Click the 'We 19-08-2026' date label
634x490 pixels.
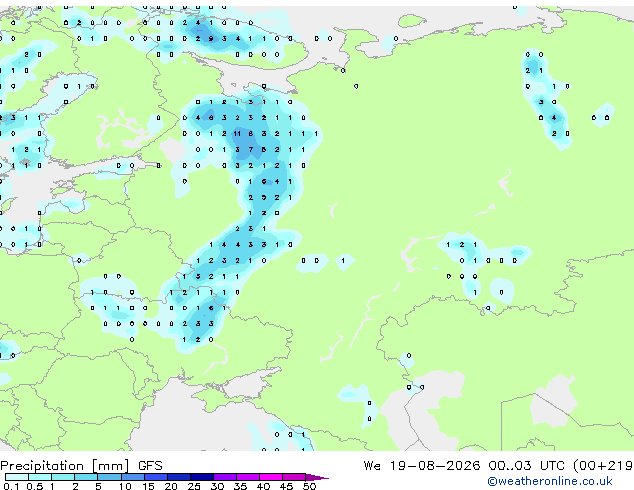pos(422,466)
